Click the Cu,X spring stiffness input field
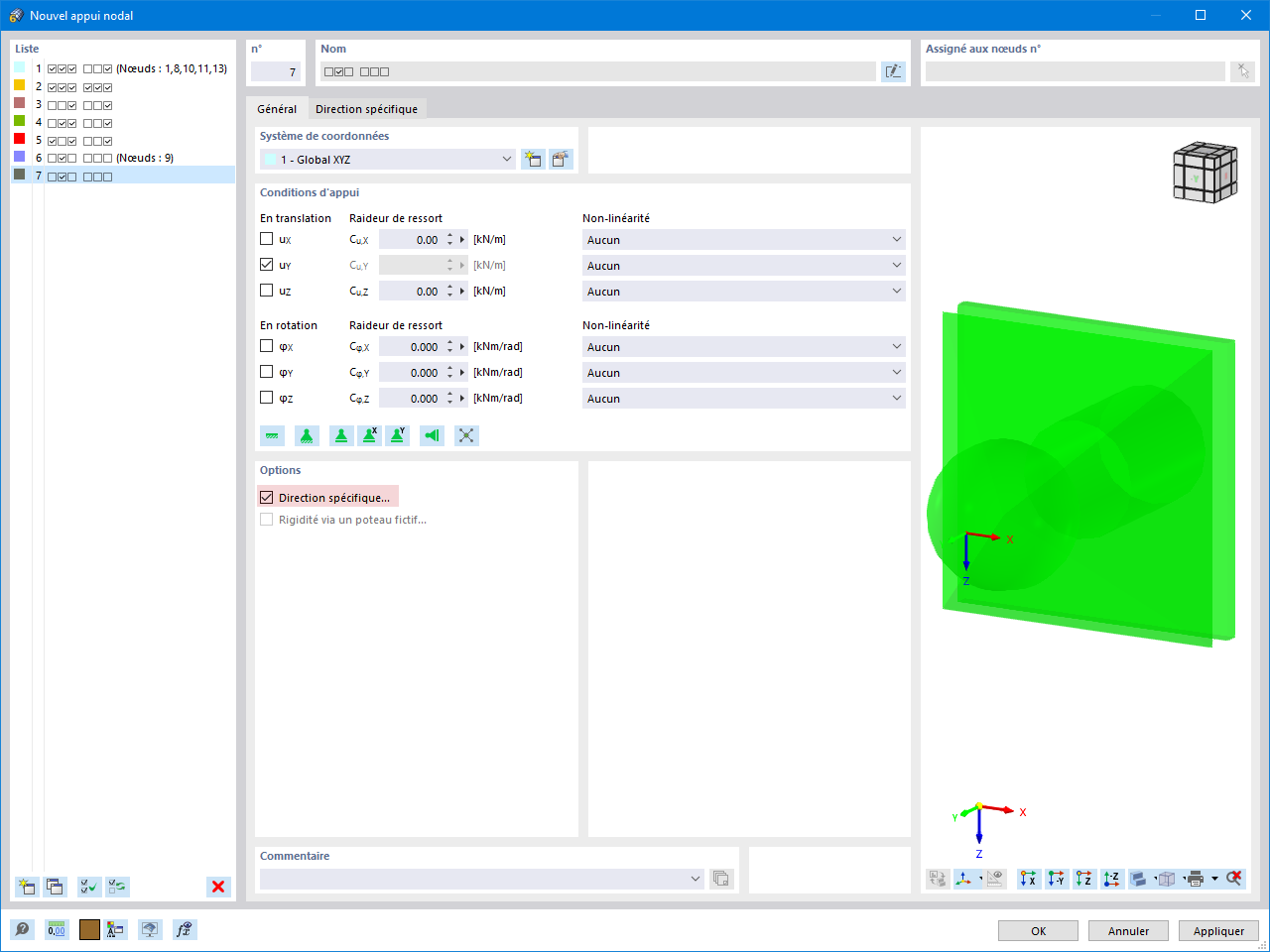This screenshot has width=1270, height=952. click(412, 239)
